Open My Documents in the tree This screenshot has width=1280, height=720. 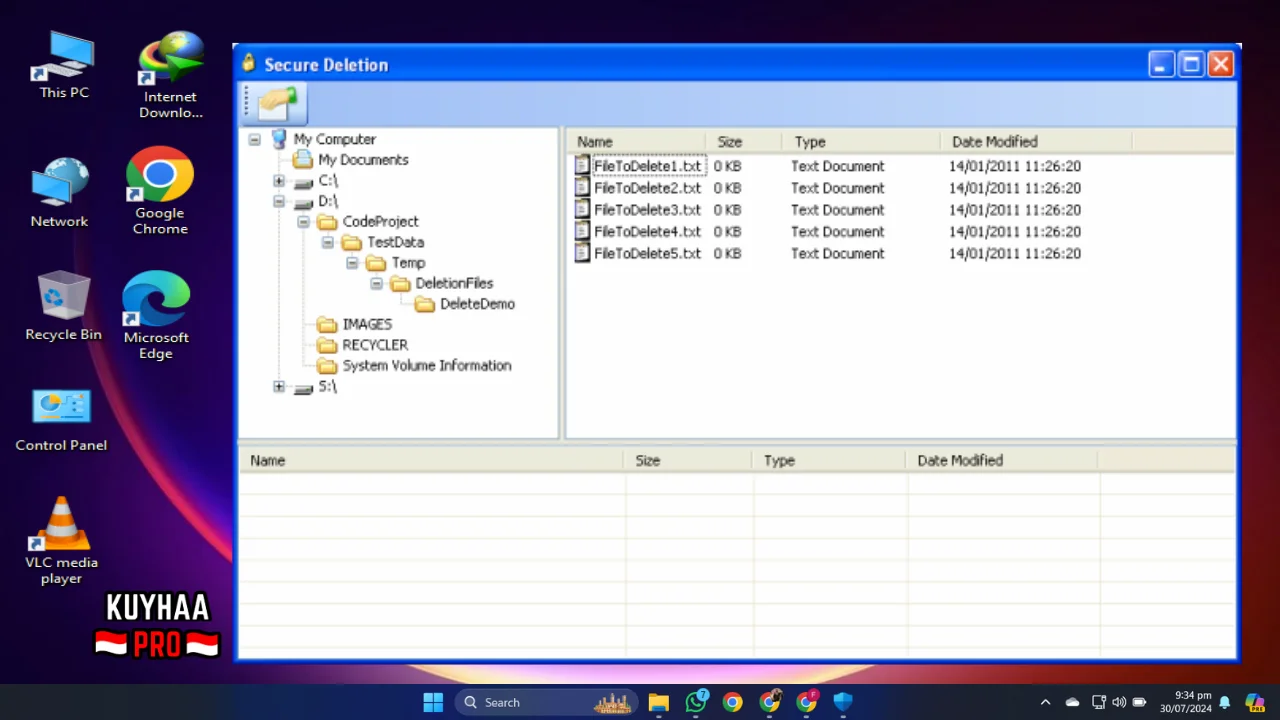click(363, 160)
